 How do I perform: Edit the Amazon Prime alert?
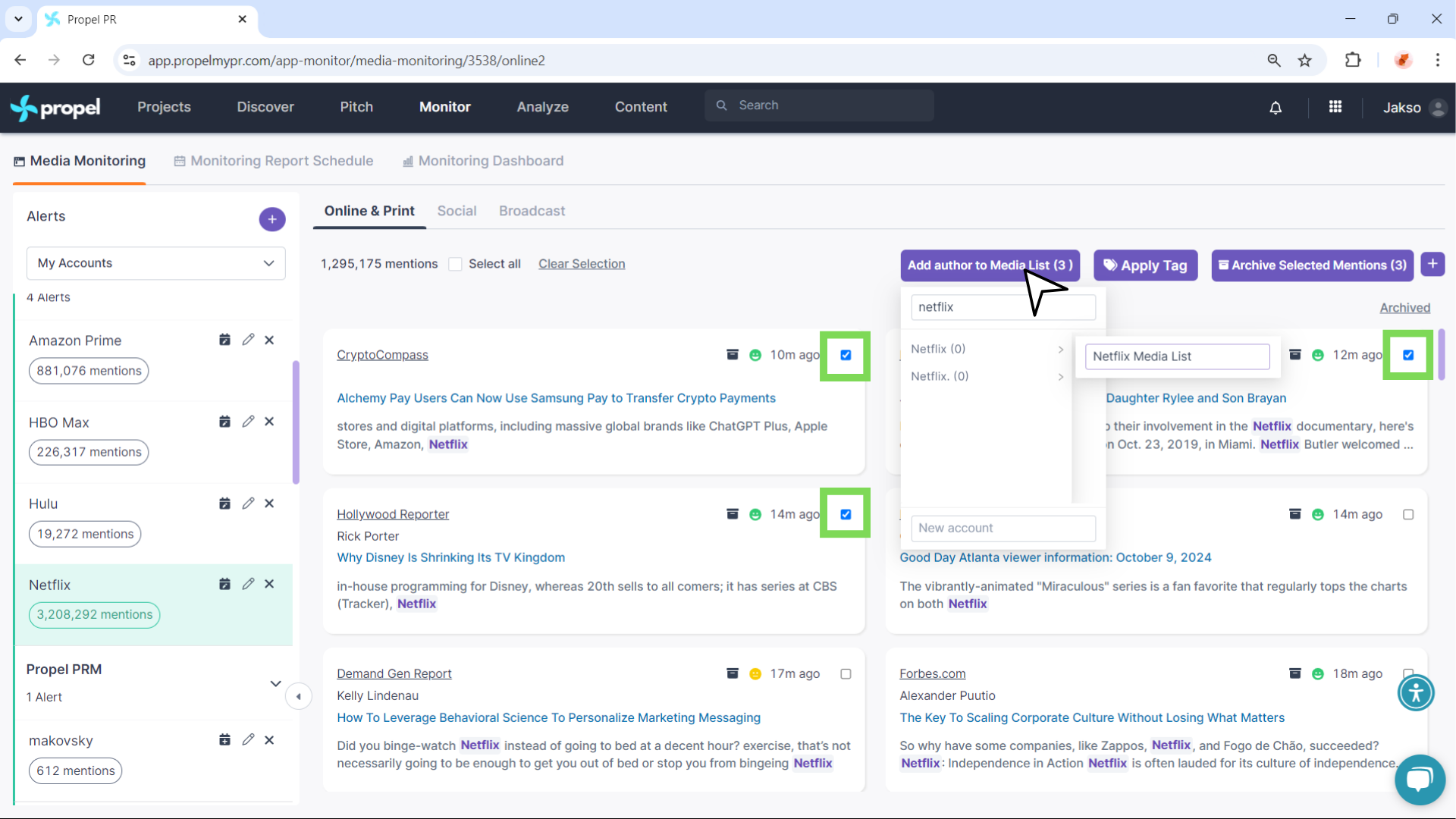click(x=248, y=340)
